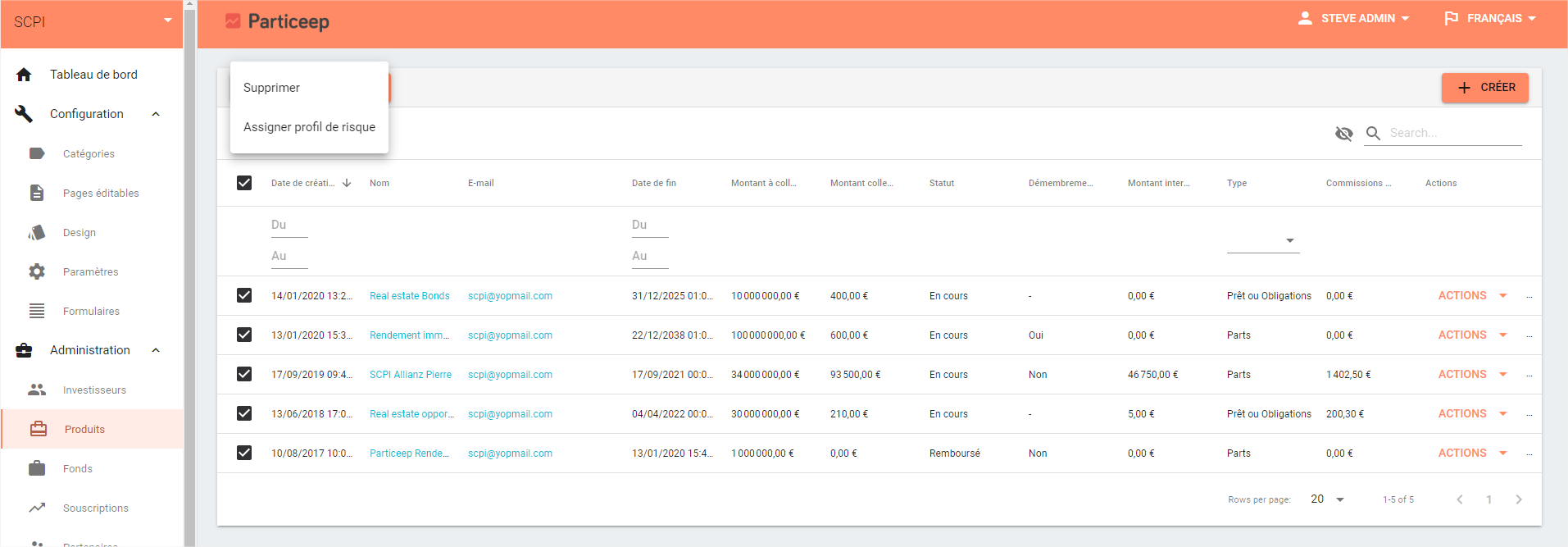Viewport: 1568px width, 547px height.
Task: Click the magnifier search icon
Action: tap(1373, 133)
